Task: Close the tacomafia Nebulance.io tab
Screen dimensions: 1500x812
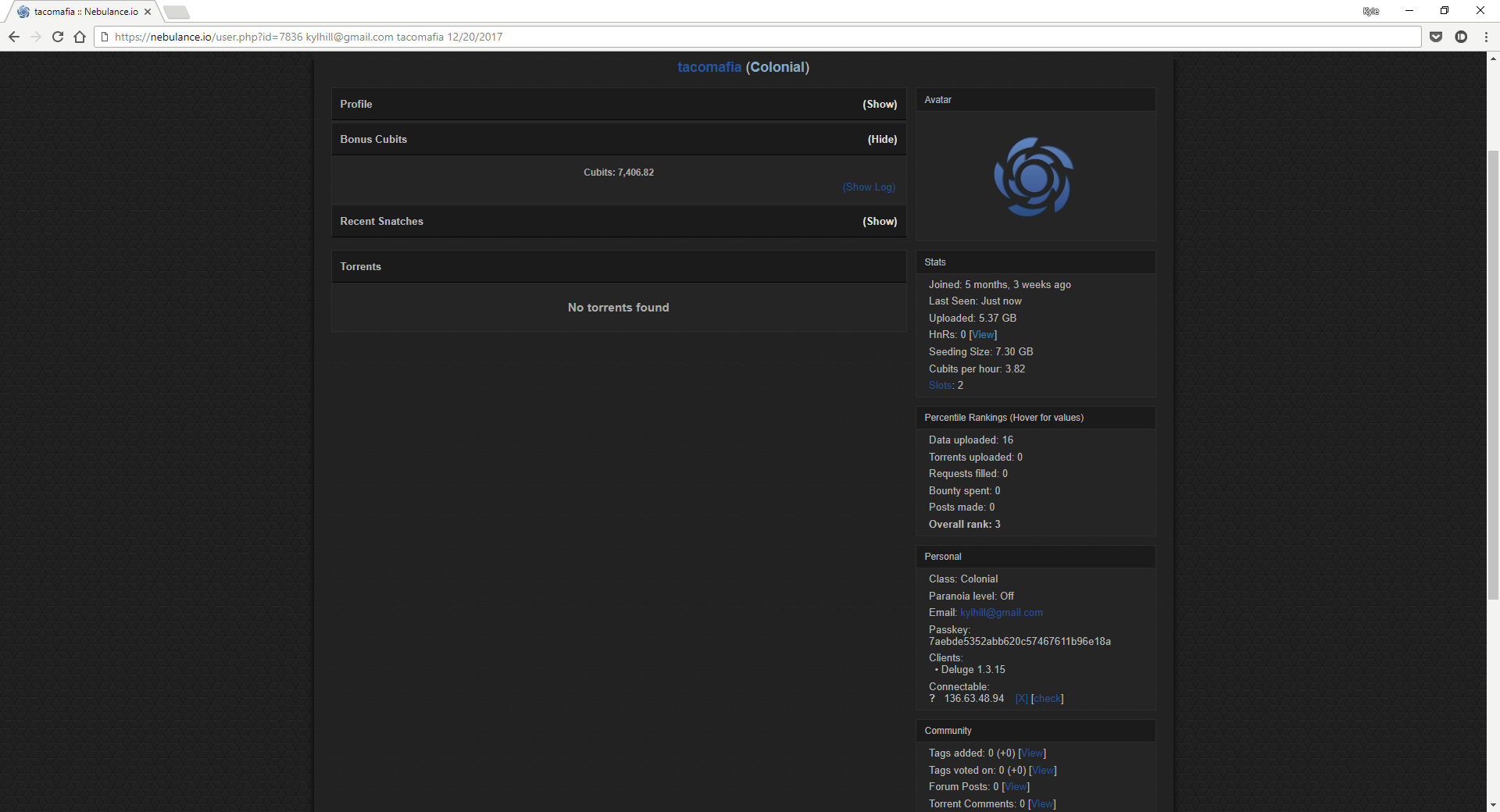Action: tap(148, 12)
